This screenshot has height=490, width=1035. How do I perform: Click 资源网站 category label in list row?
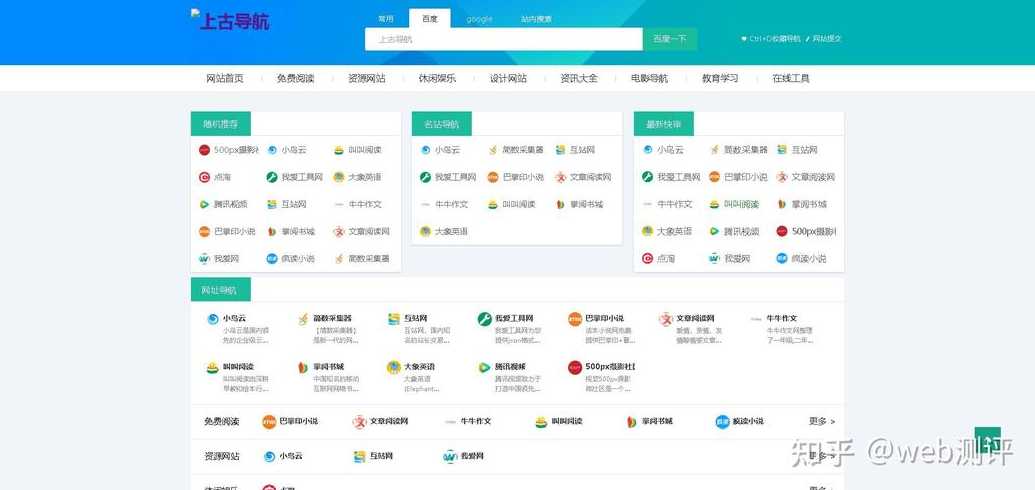pos(222,456)
